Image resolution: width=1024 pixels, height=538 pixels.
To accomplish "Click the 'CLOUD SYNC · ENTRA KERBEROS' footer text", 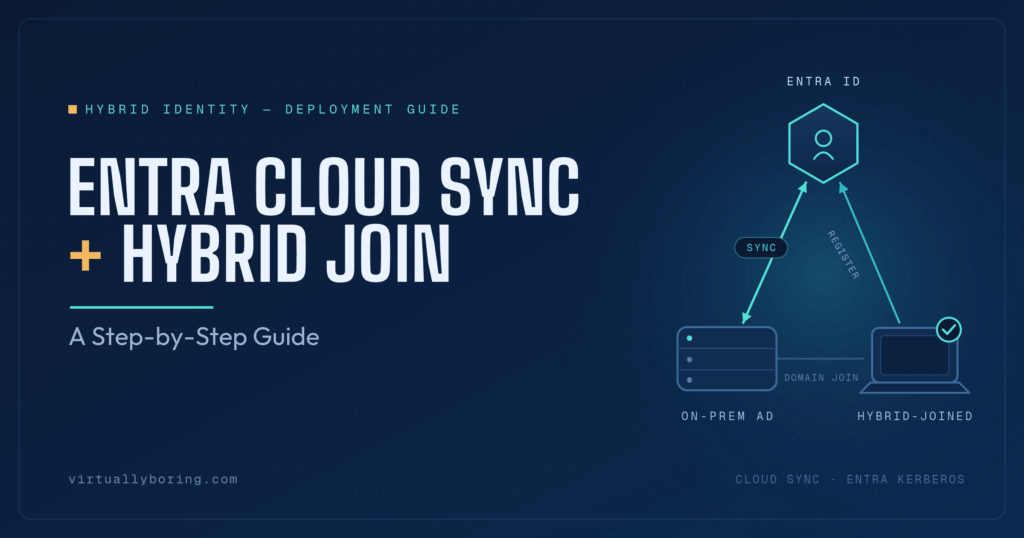I will [850, 479].
